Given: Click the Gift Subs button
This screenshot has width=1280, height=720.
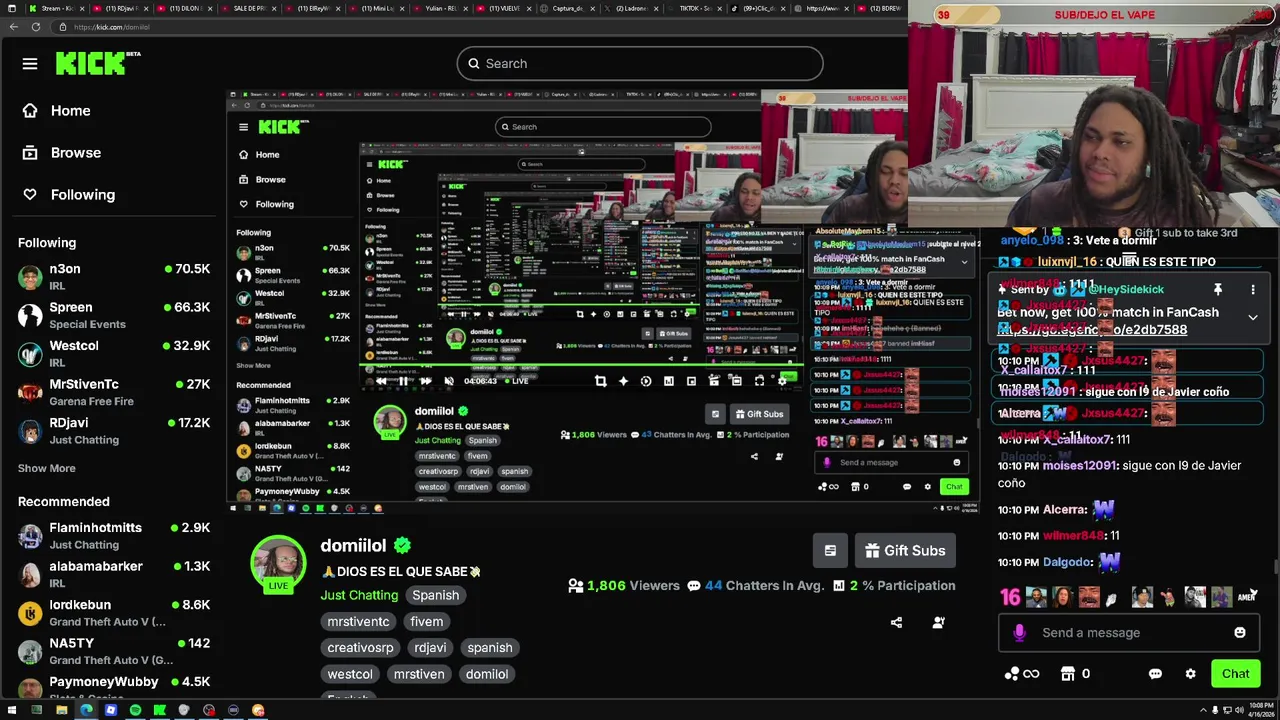Looking at the screenshot, I should pos(905,551).
